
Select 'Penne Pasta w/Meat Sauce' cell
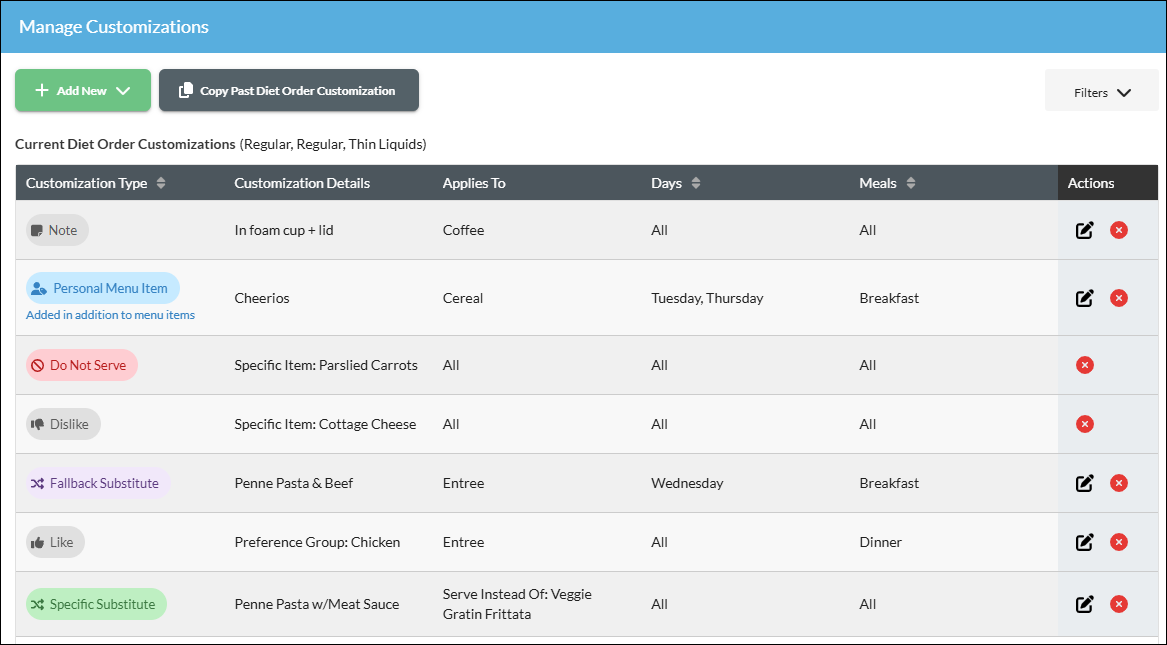(317, 604)
